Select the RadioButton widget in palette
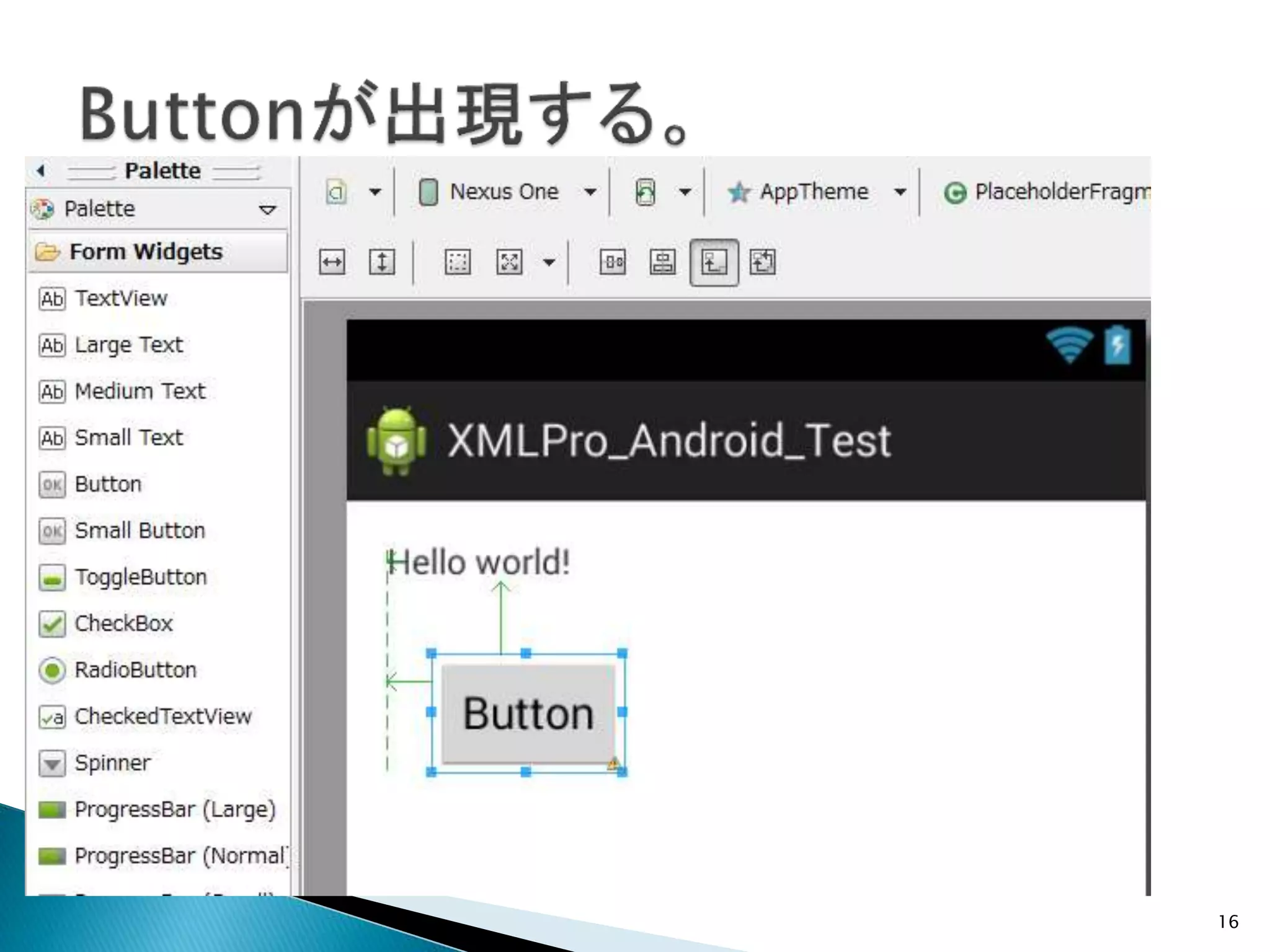Screen dimensions: 1270x952 [135, 670]
